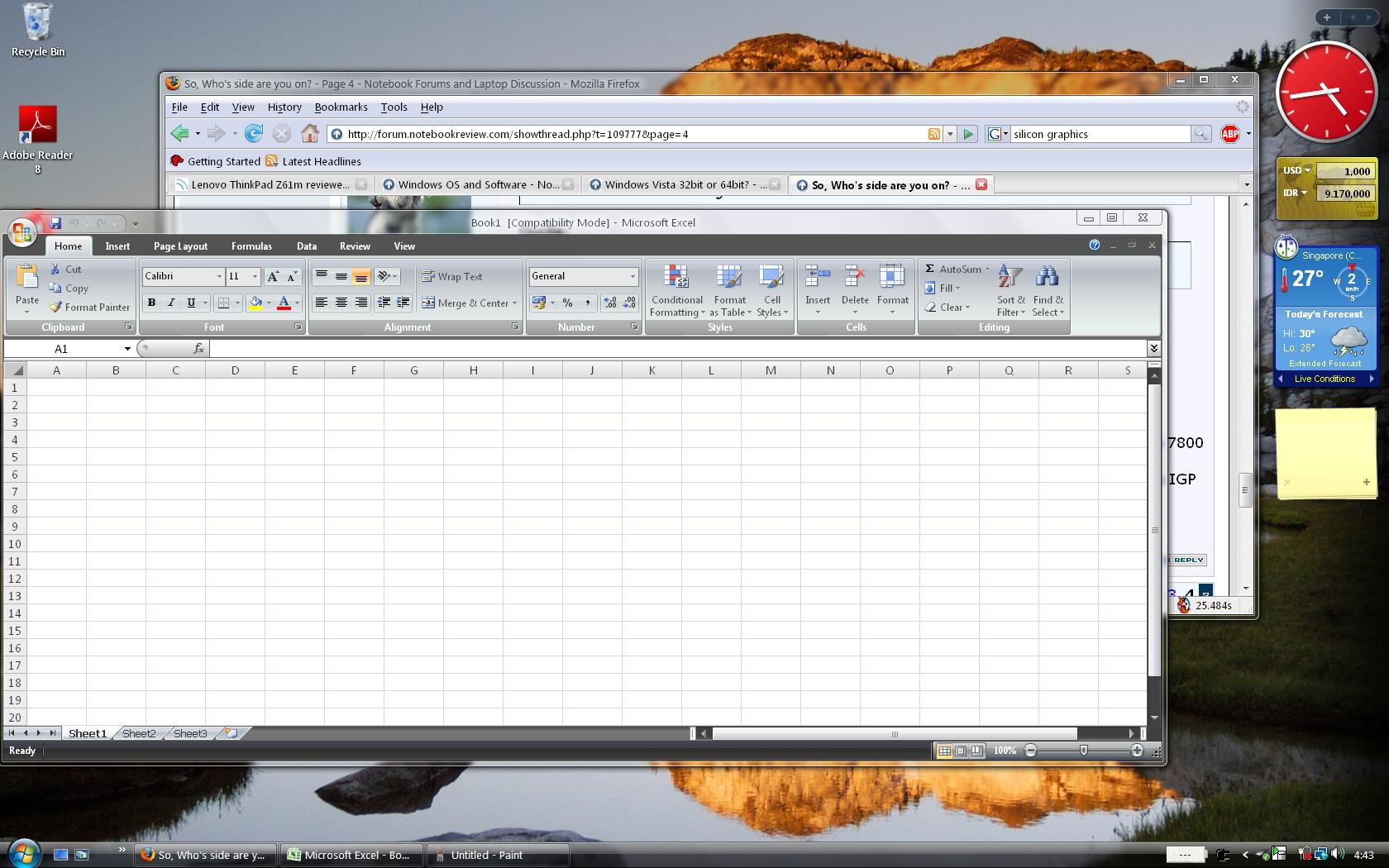Switch to the Formulas ribbon tab
The image size is (1389, 868).
pyautogui.click(x=251, y=246)
